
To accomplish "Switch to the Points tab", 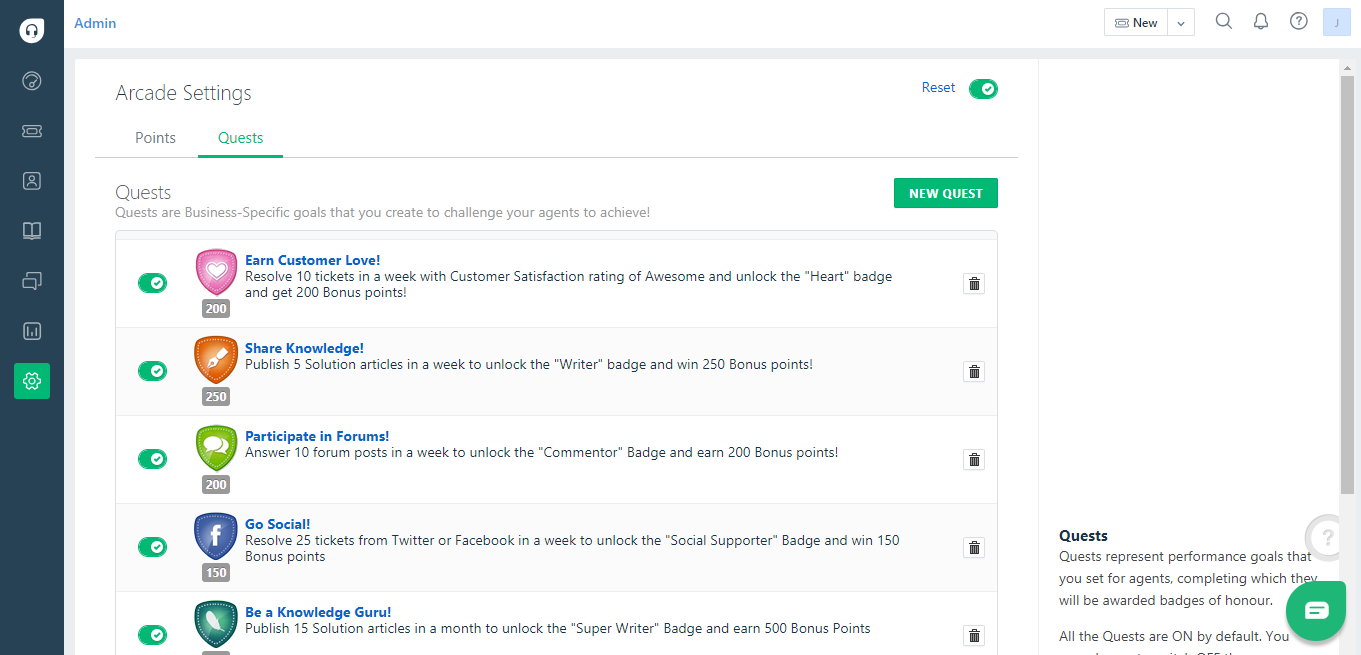I will pos(155,138).
